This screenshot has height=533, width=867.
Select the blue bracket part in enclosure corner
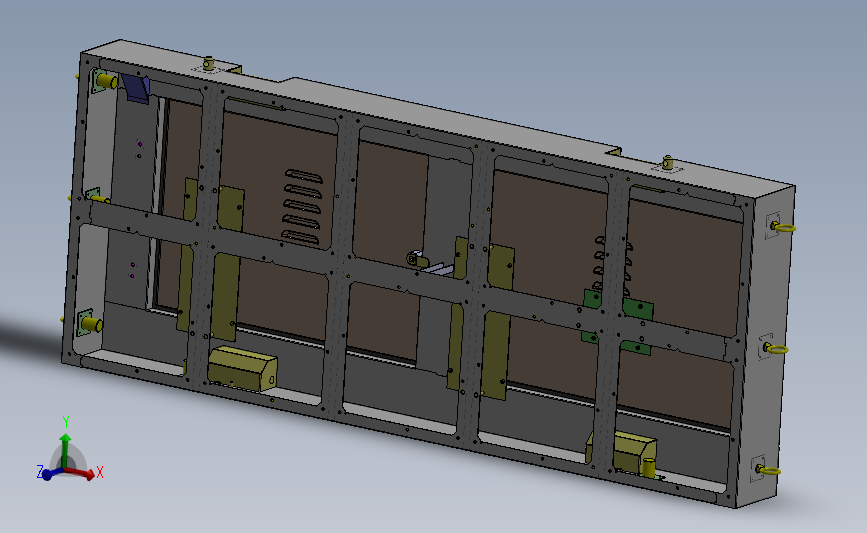(136, 88)
